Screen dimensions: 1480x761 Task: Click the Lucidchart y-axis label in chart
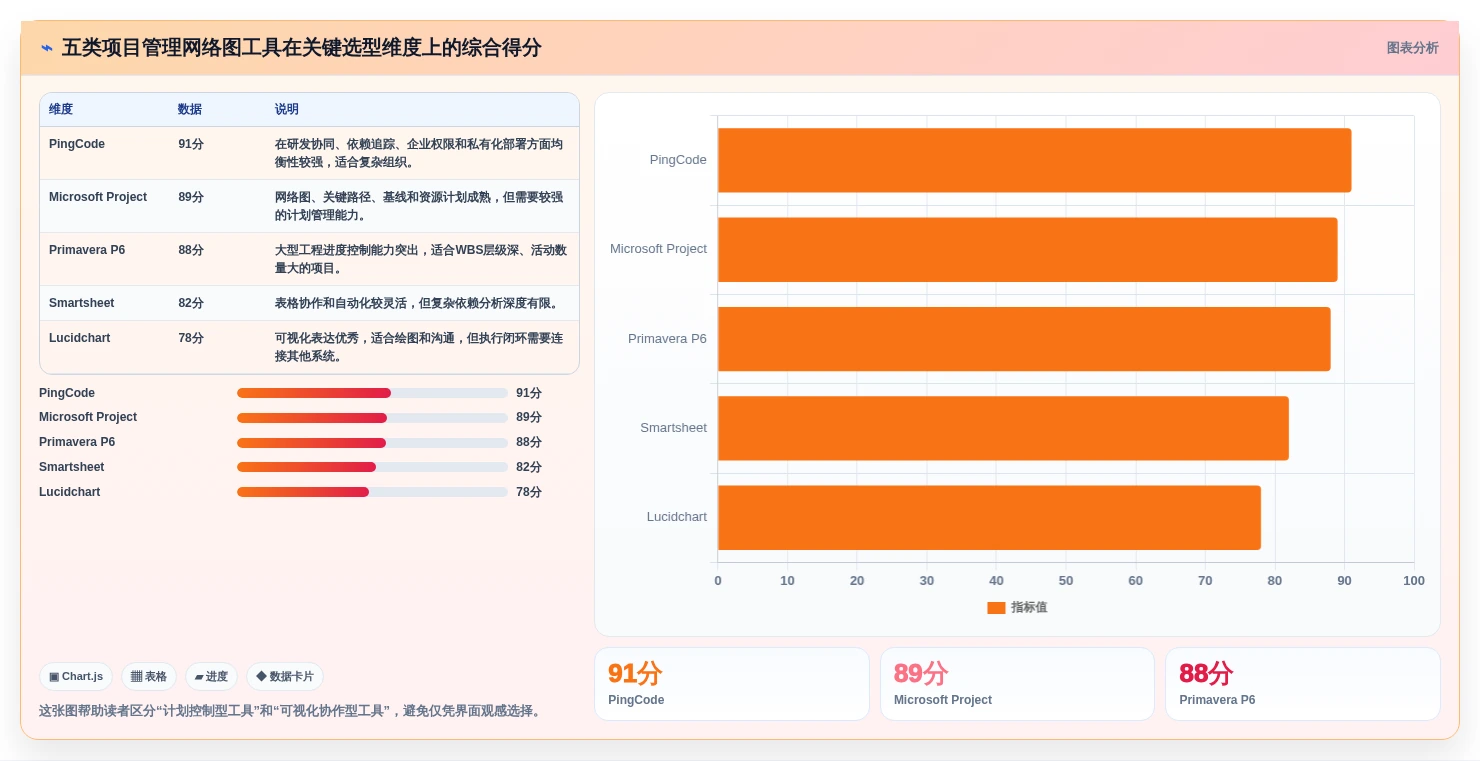click(676, 517)
